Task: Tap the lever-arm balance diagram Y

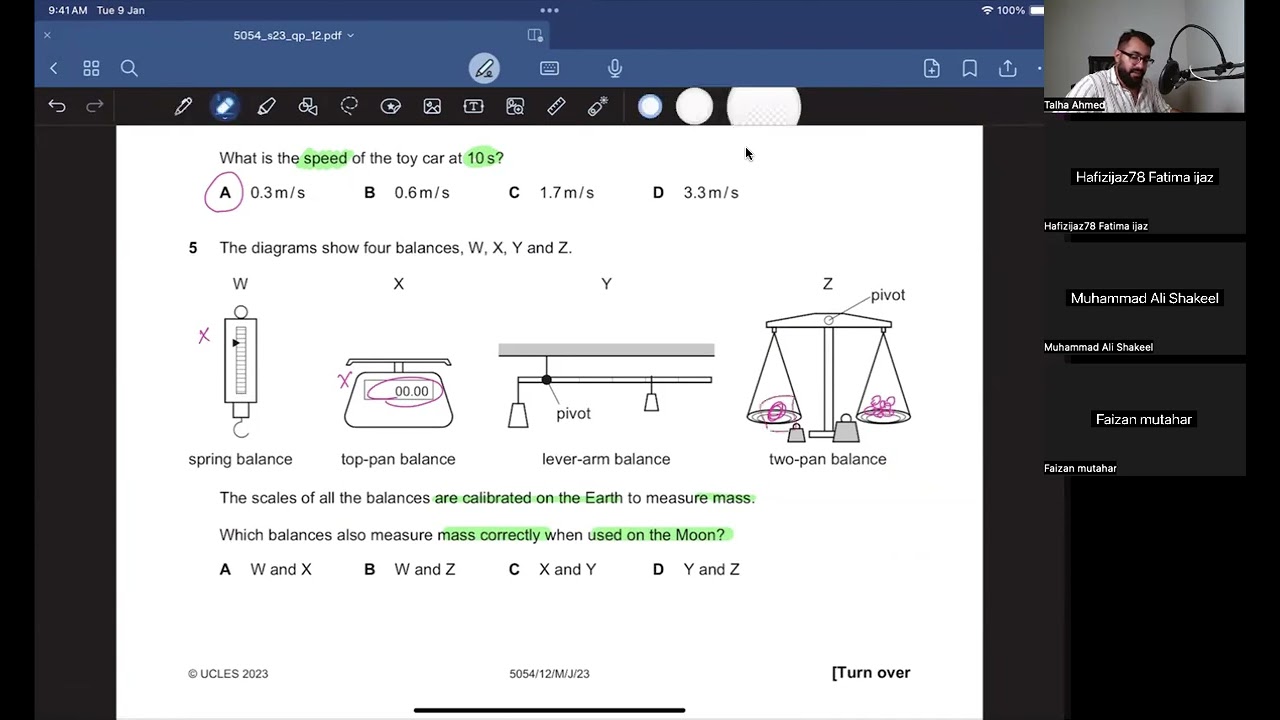Action: pyautogui.click(x=606, y=385)
